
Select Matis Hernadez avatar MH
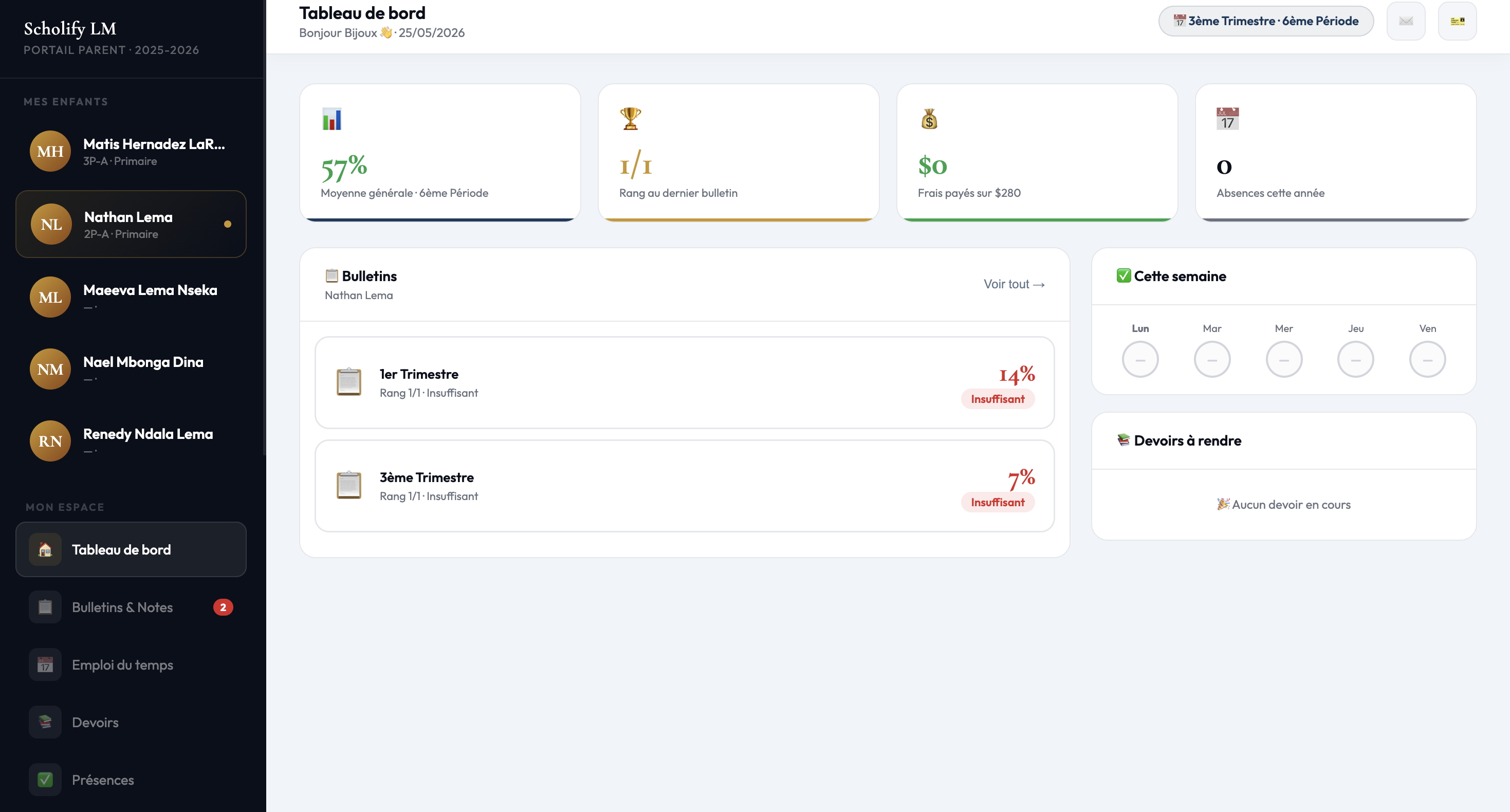click(x=50, y=151)
